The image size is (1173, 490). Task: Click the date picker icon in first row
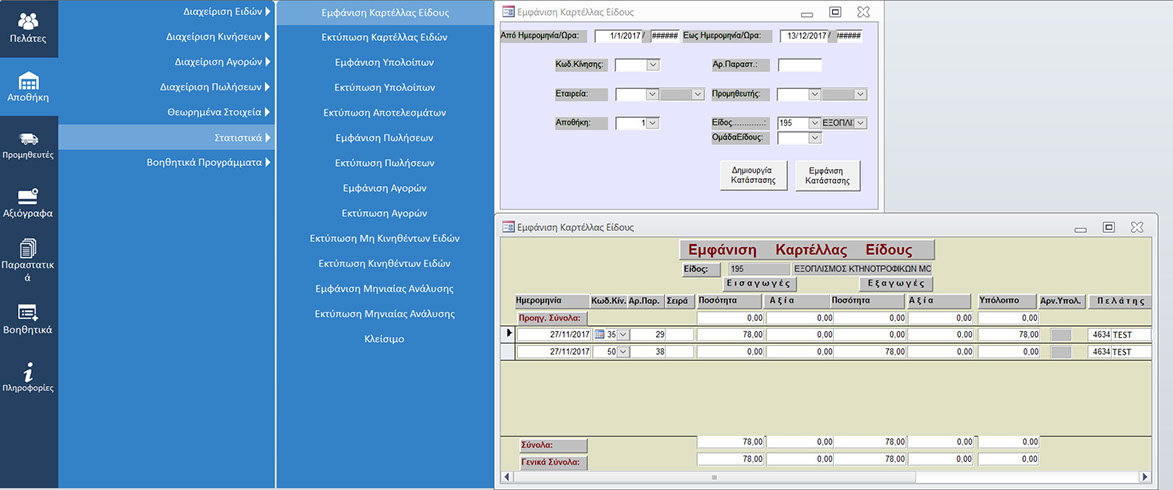pyautogui.click(x=600, y=335)
